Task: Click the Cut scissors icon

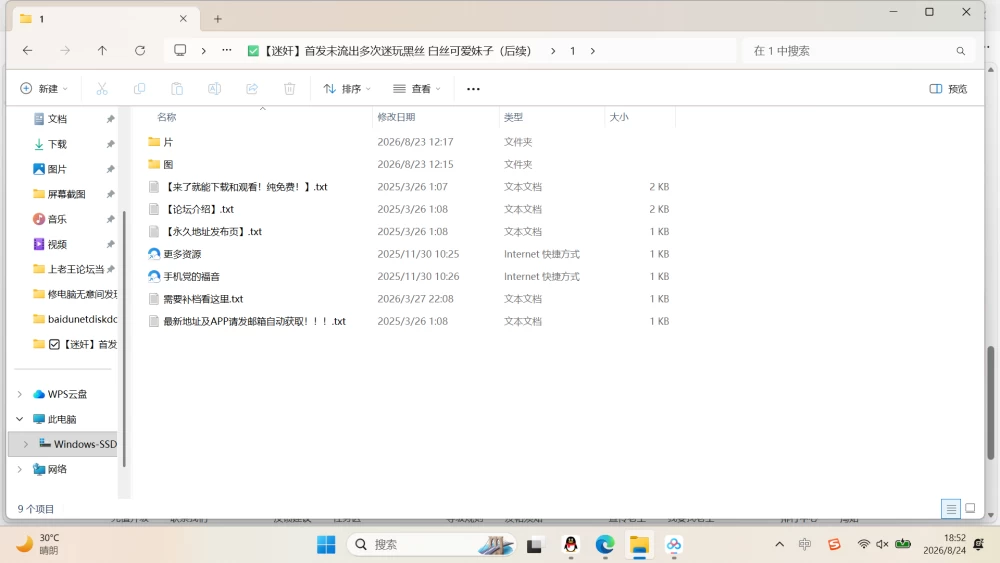Action: tap(102, 89)
